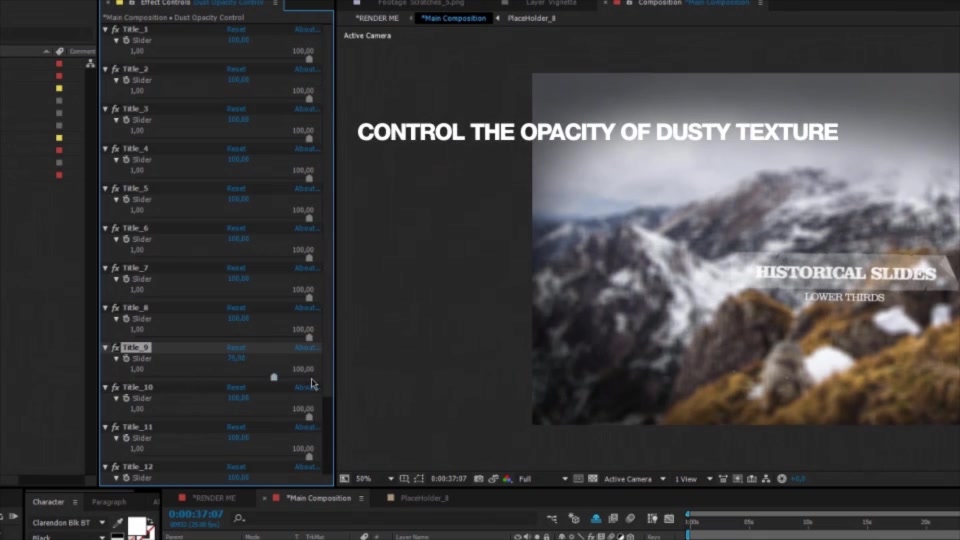Click the Title_2 slider handle
This screenshot has width=960, height=540.
[x=309, y=99]
